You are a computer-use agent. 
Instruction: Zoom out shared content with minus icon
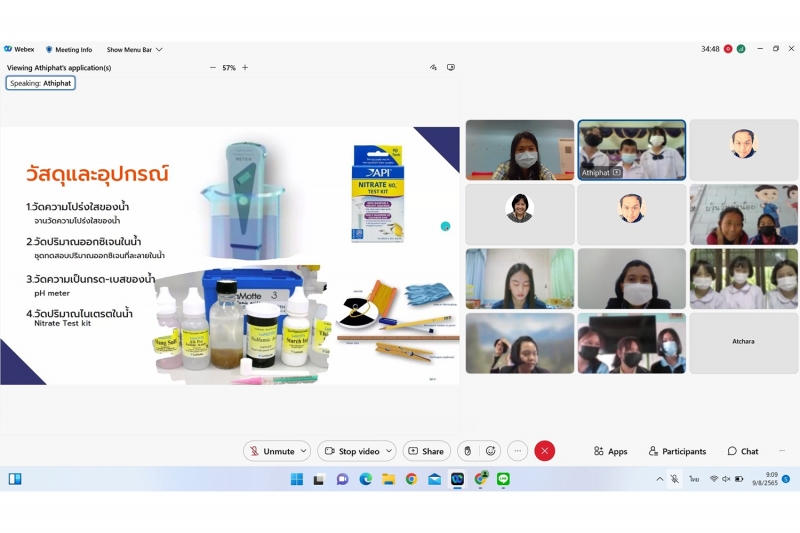point(212,68)
